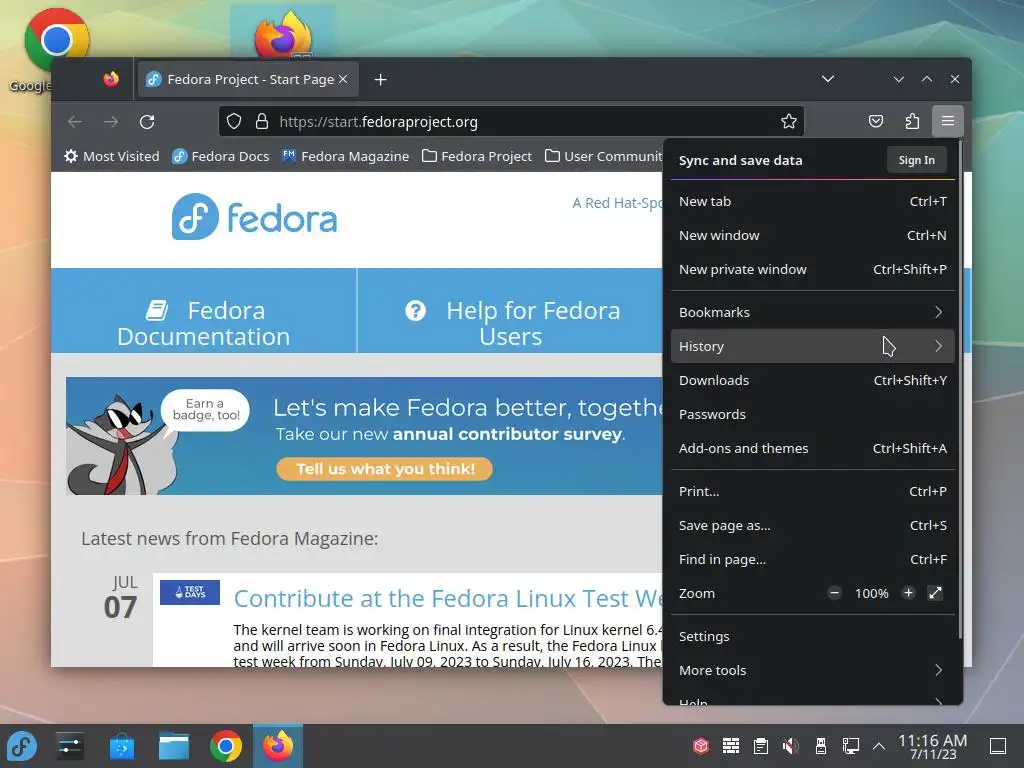The width and height of the screenshot is (1024, 768).
Task: Open the Firefox hamburger application menu button
Action: pyautogui.click(x=948, y=121)
